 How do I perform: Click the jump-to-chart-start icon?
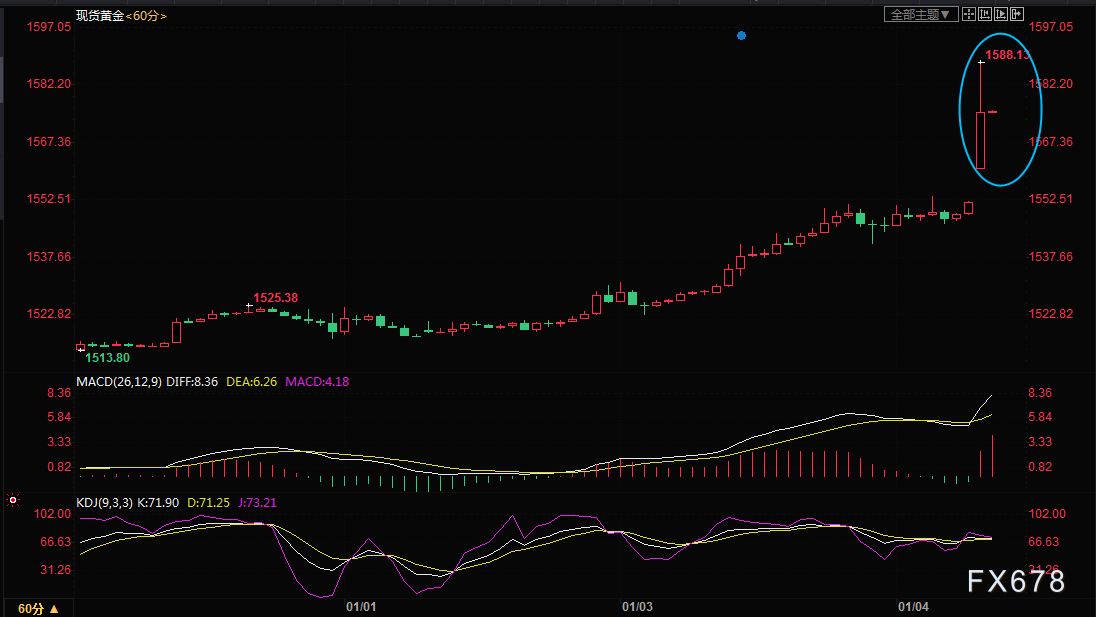985,14
